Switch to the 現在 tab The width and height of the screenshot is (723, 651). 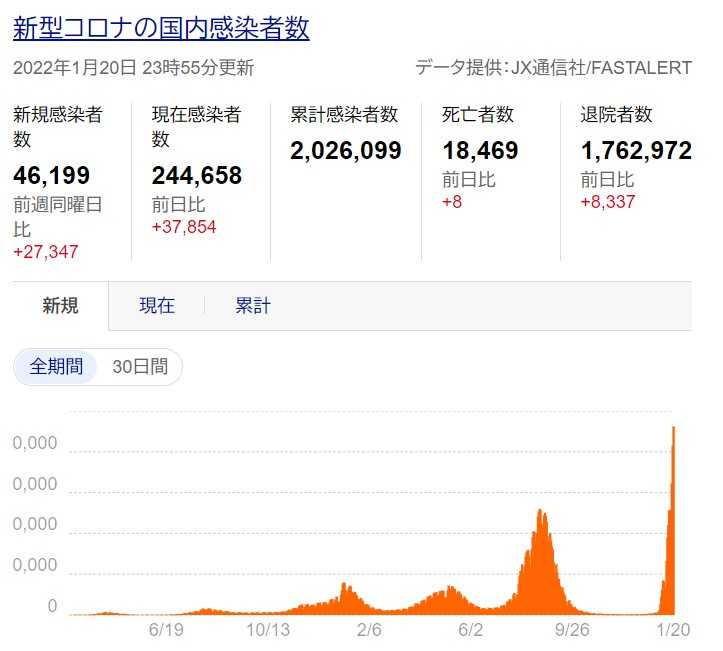(x=157, y=306)
